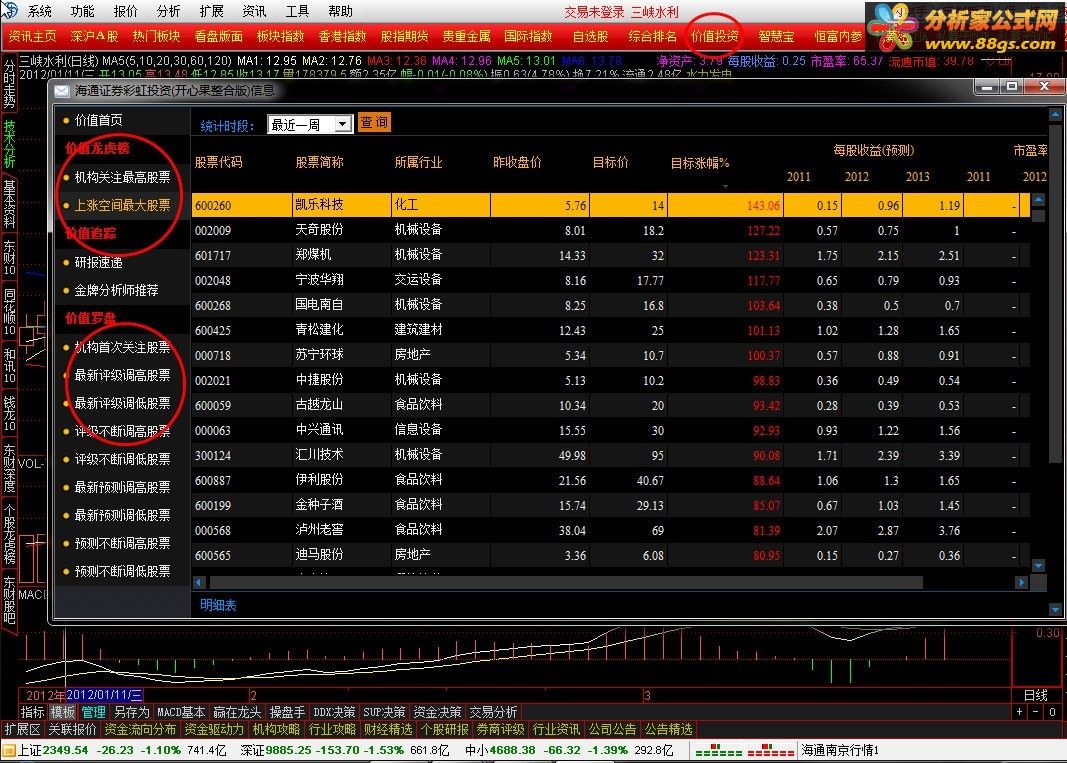Click the horizontal scrollbar thumb under the table
This screenshot has height=763, width=1067.
566,583
